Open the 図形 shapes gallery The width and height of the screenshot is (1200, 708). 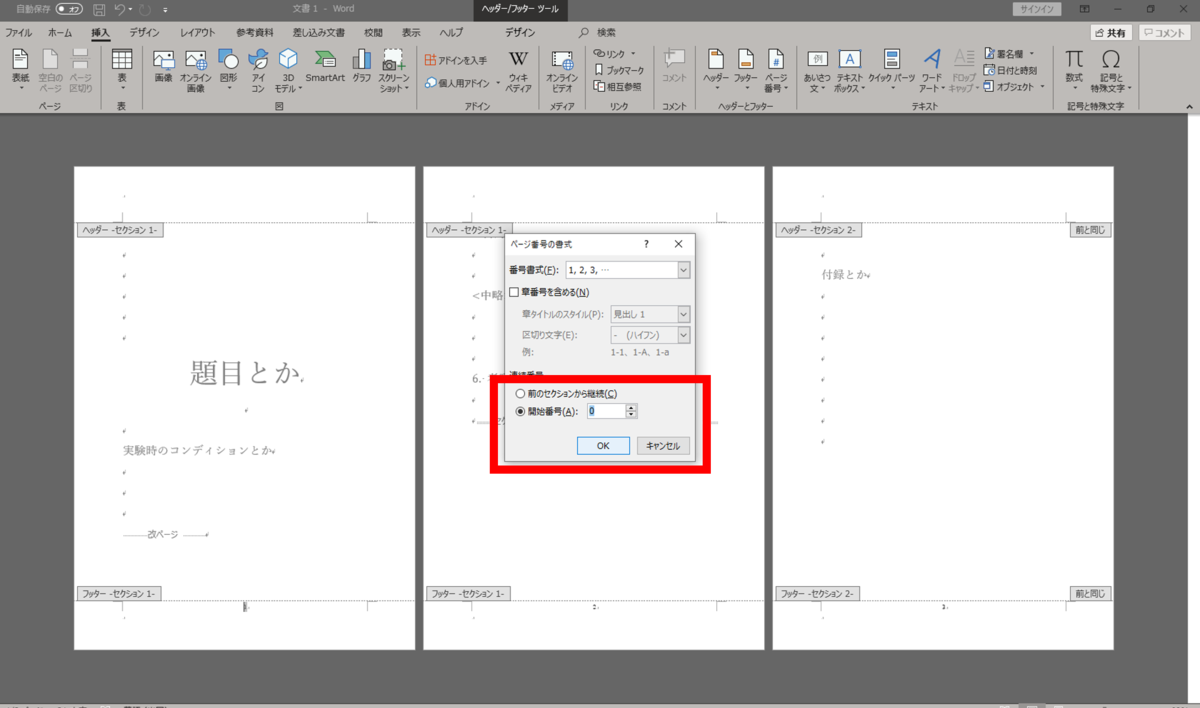point(228,70)
